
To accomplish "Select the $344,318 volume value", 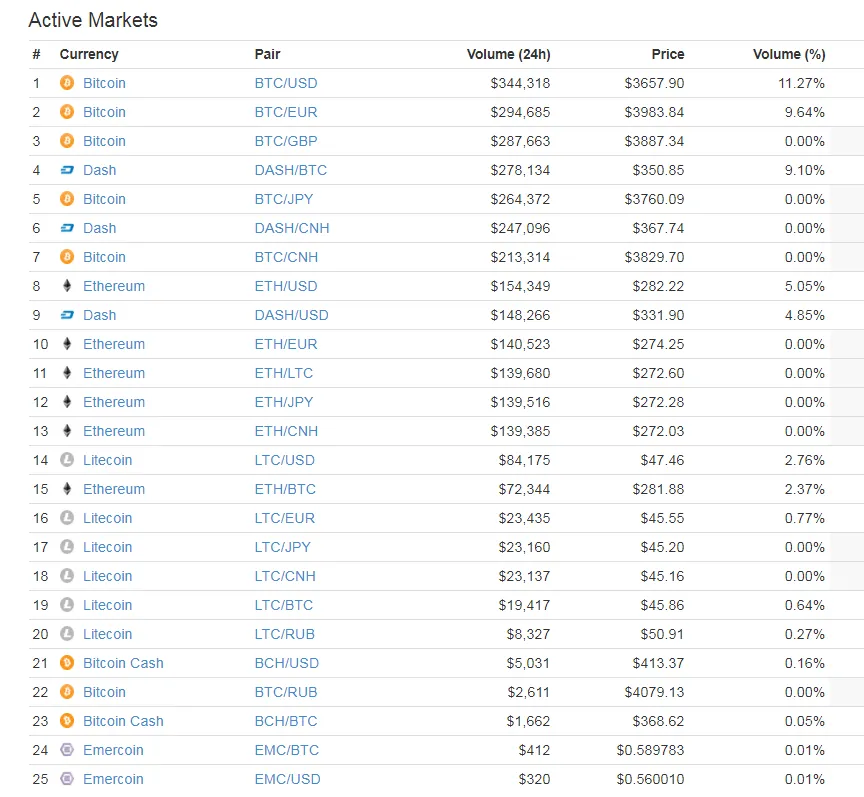I will [x=520, y=83].
